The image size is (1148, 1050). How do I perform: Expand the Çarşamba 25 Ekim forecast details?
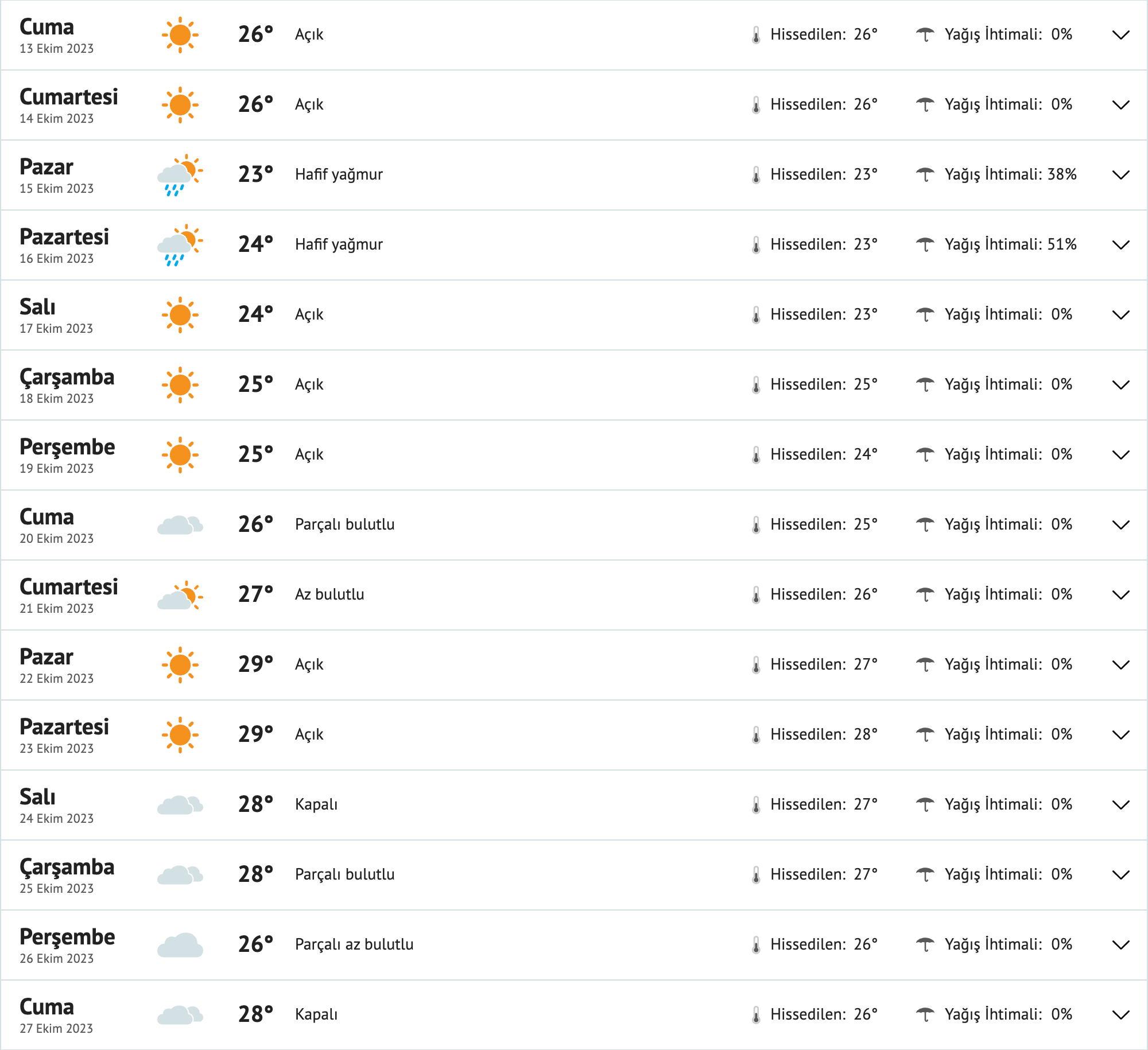coord(1120,874)
